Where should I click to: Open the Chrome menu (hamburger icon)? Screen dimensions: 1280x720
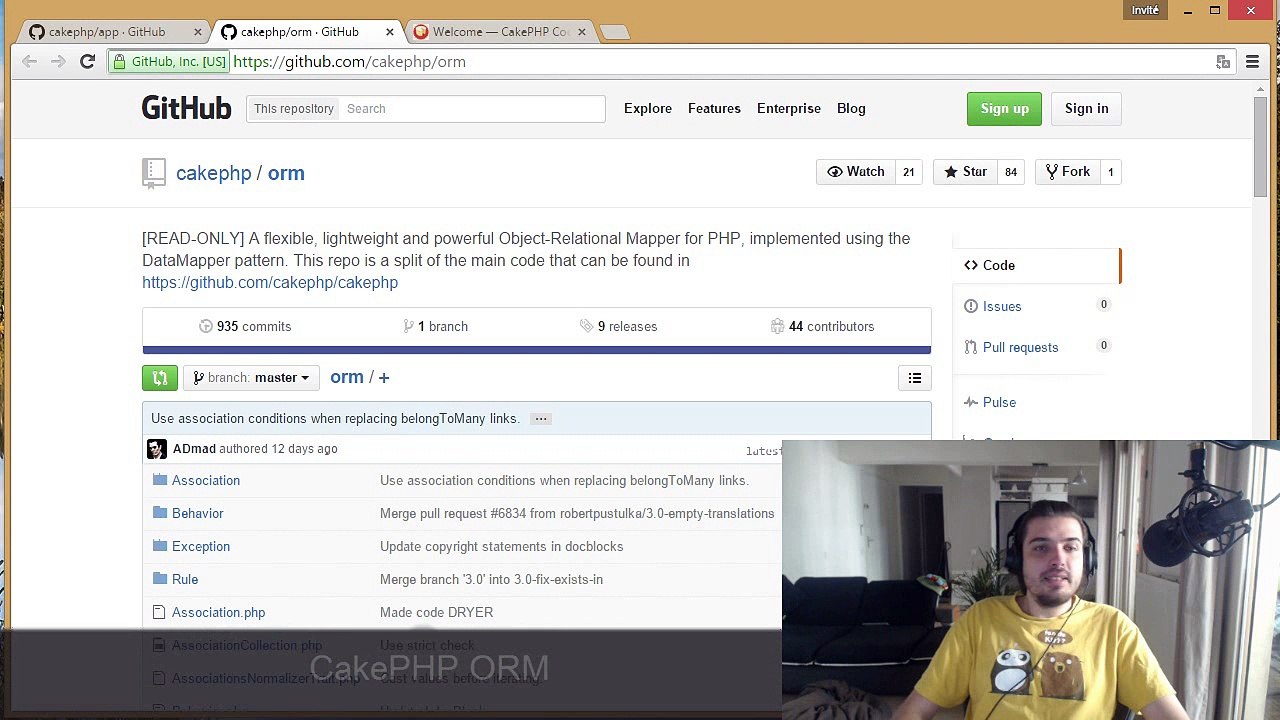(x=1252, y=62)
